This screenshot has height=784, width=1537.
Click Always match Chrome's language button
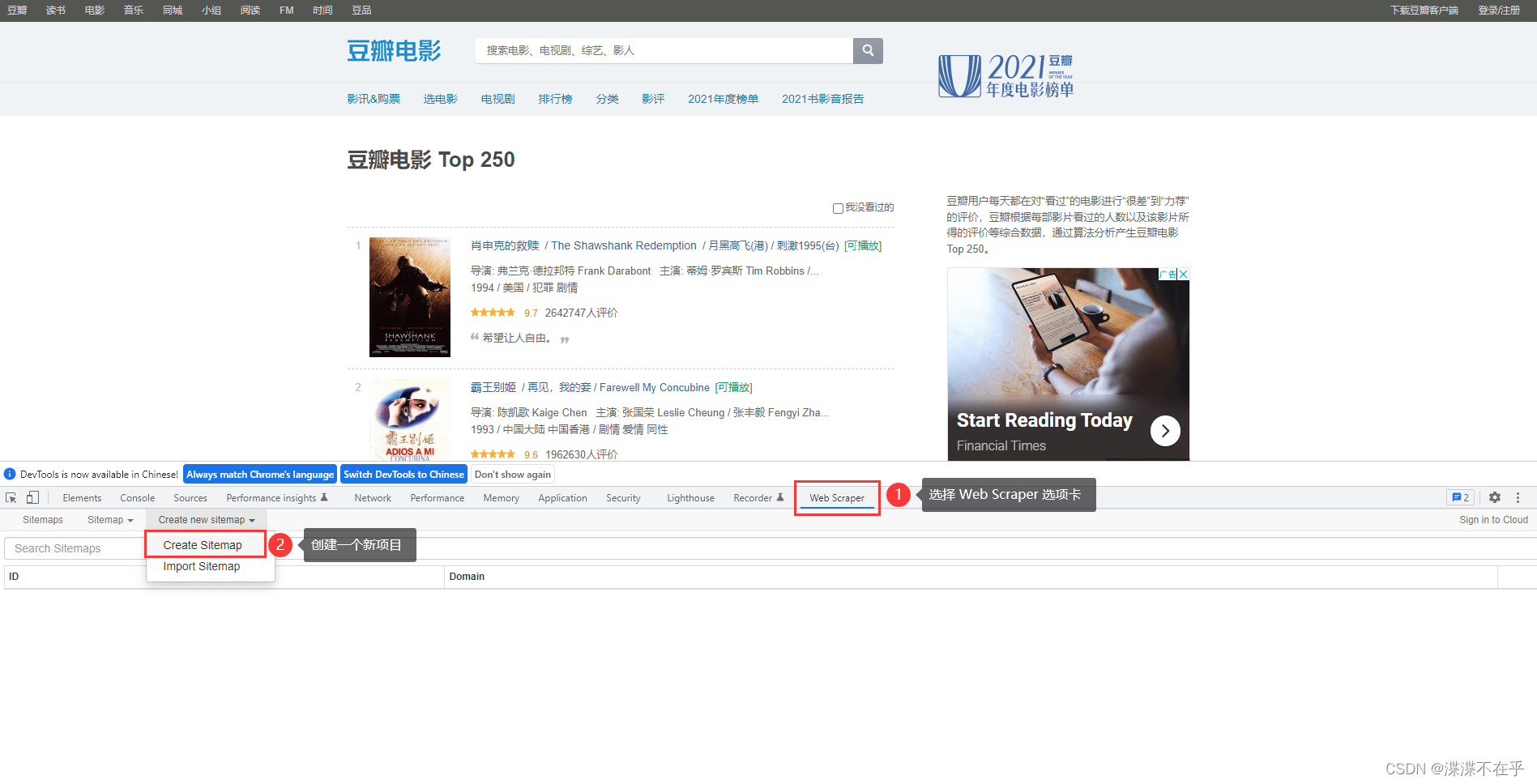[260, 475]
